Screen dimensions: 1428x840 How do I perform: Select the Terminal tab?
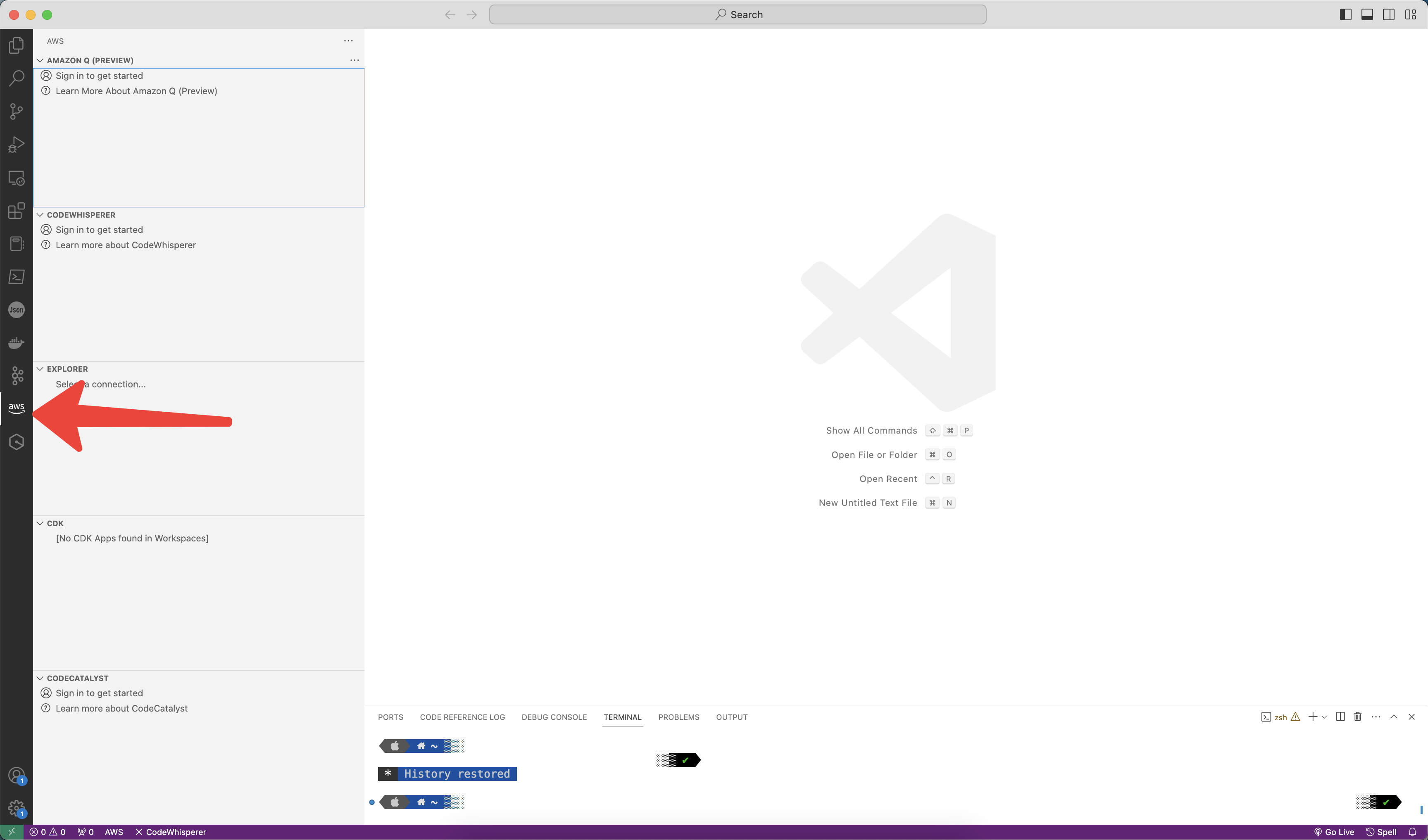(x=622, y=717)
